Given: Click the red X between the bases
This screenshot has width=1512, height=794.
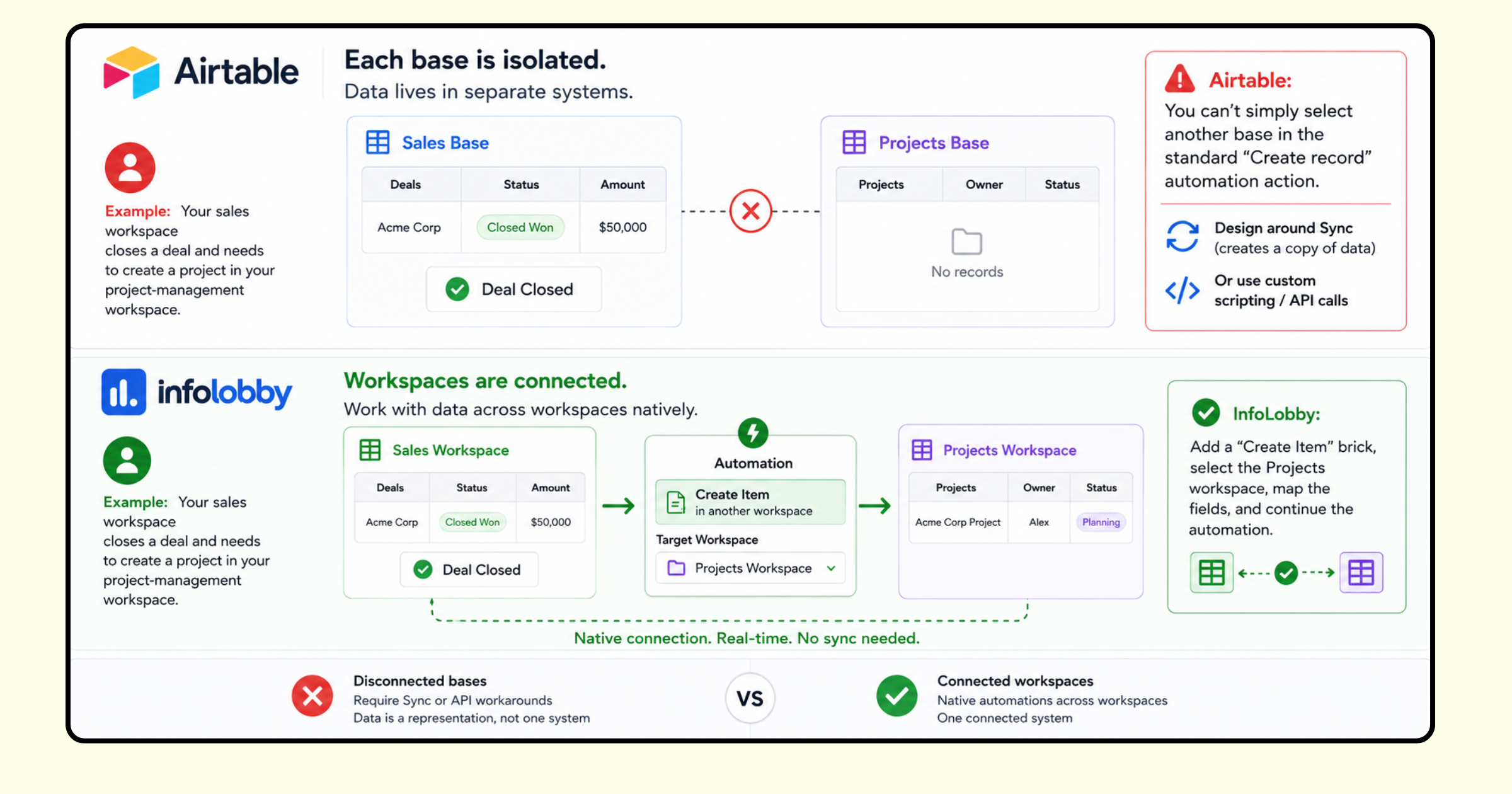Looking at the screenshot, I should tap(750, 211).
